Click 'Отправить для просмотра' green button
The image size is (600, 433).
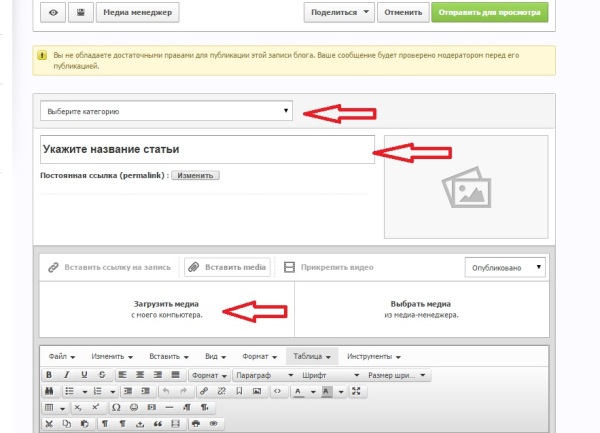[x=490, y=12]
